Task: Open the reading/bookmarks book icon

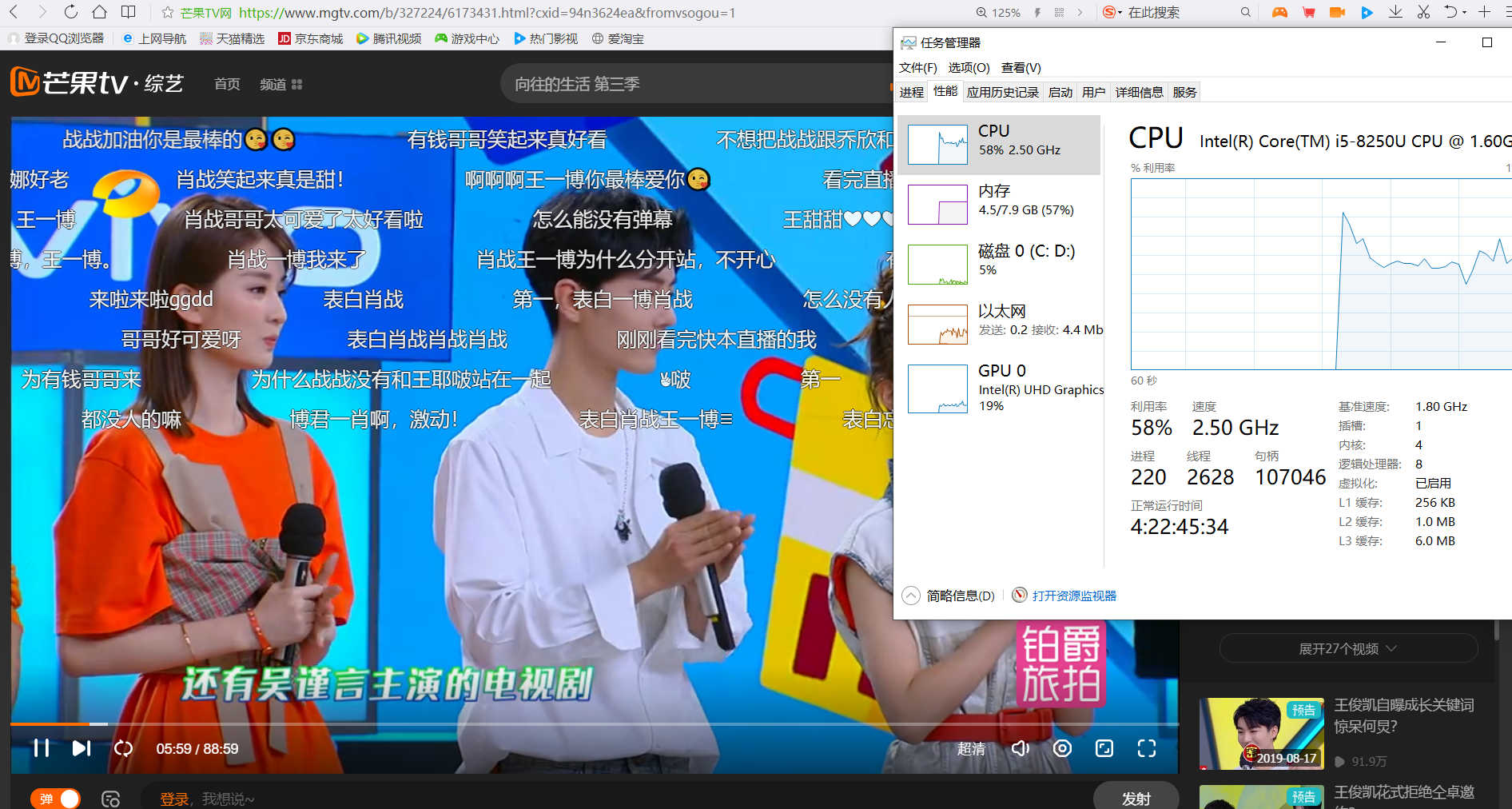Action: [128, 12]
